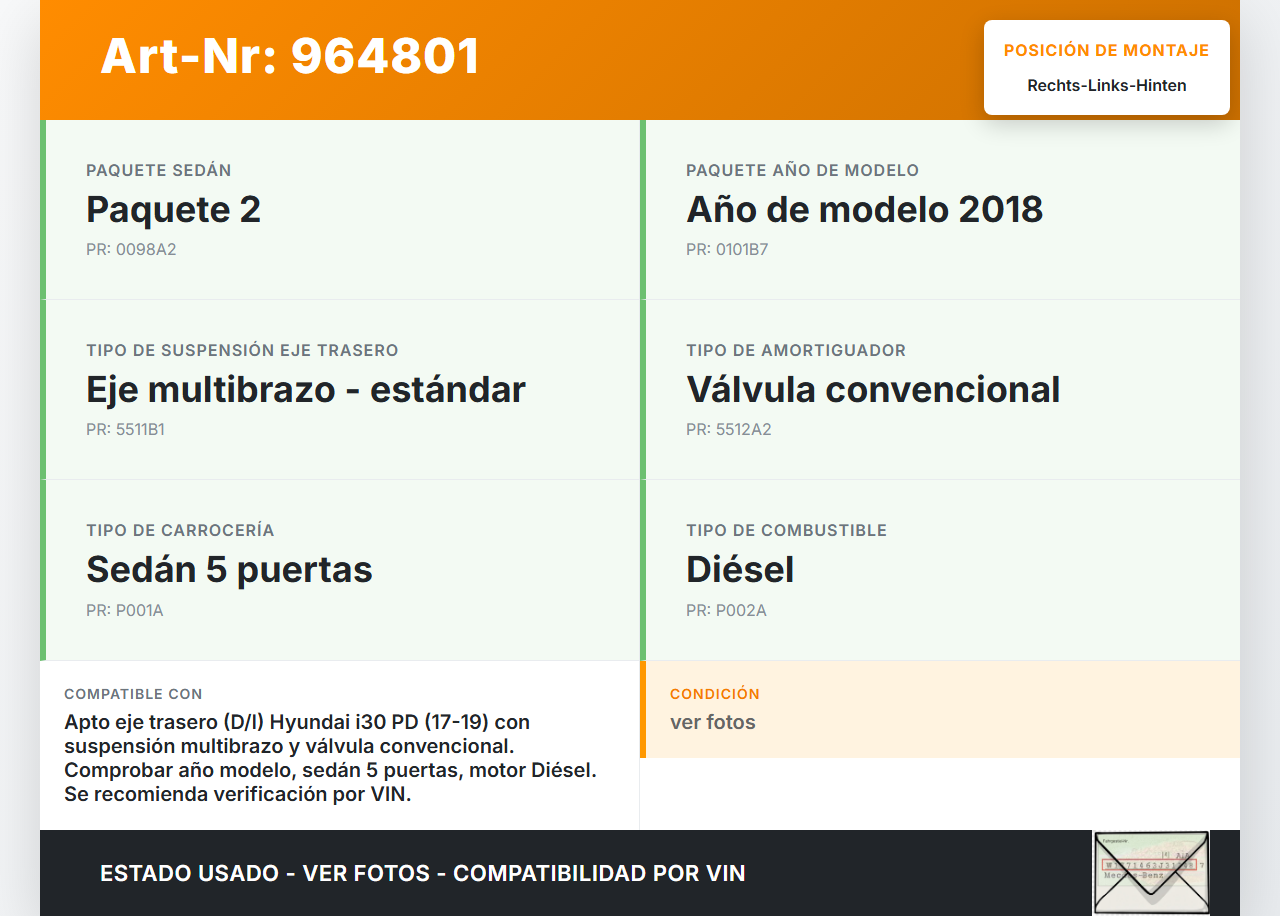Select the Sedán 5 puertas value
This screenshot has height=916, width=1280.
point(229,569)
